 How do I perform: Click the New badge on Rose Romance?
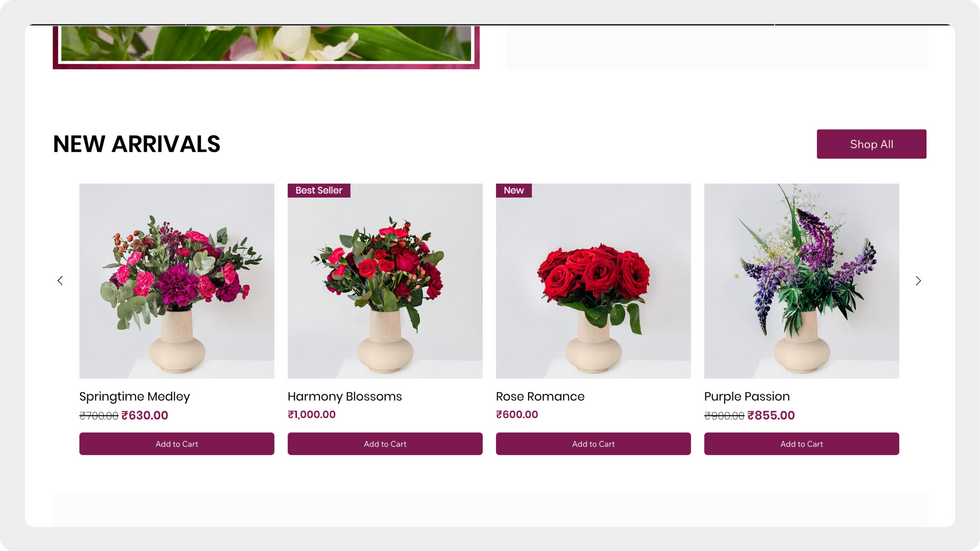pyautogui.click(x=514, y=191)
